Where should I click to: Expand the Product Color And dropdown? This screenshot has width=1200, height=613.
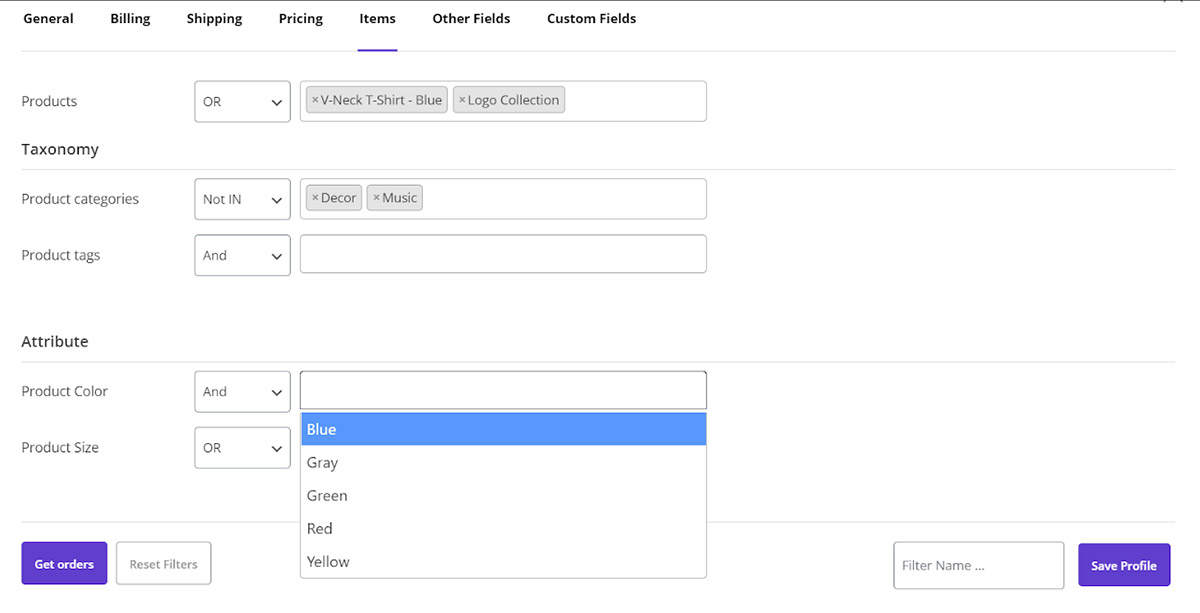242,392
